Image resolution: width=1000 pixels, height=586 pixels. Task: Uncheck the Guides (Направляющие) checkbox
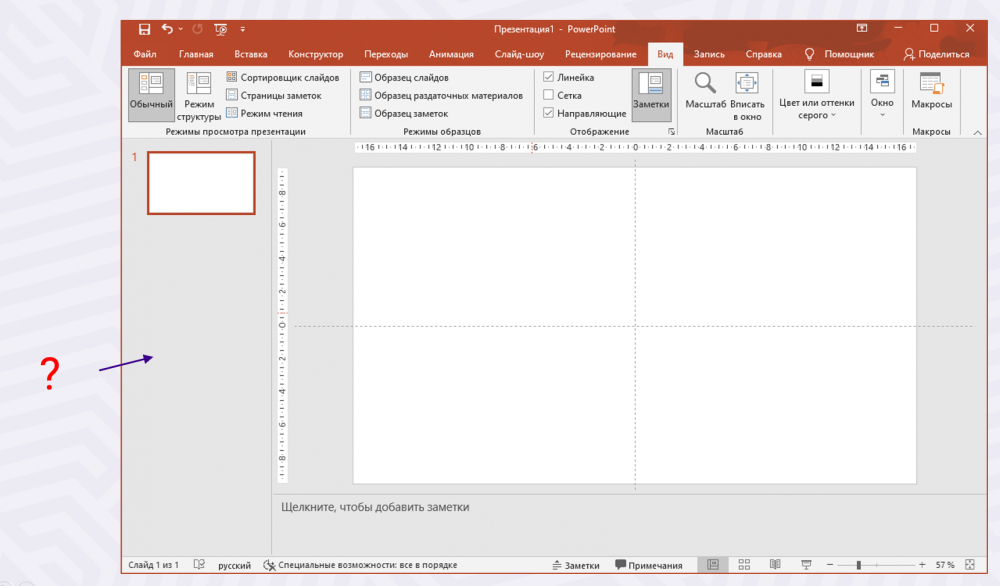pyautogui.click(x=548, y=113)
